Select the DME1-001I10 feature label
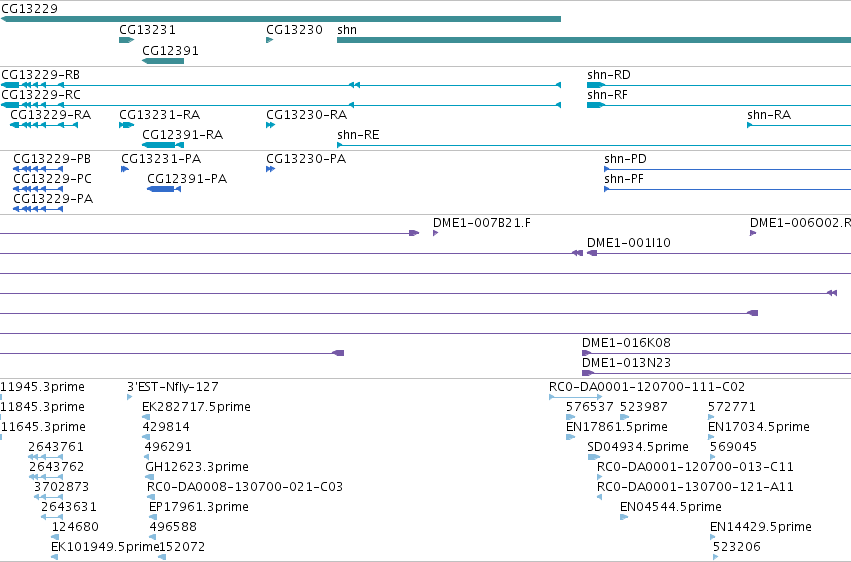Image resolution: width=851 pixels, height=562 pixels. click(x=628, y=242)
